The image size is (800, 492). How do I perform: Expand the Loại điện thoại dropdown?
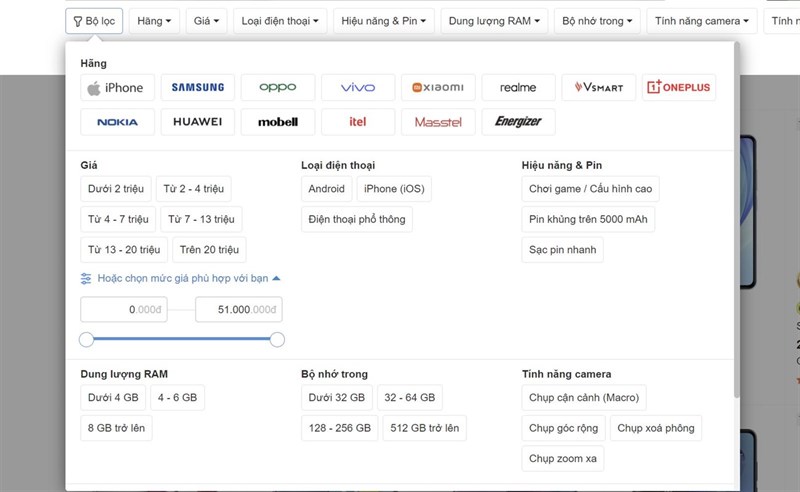point(280,21)
